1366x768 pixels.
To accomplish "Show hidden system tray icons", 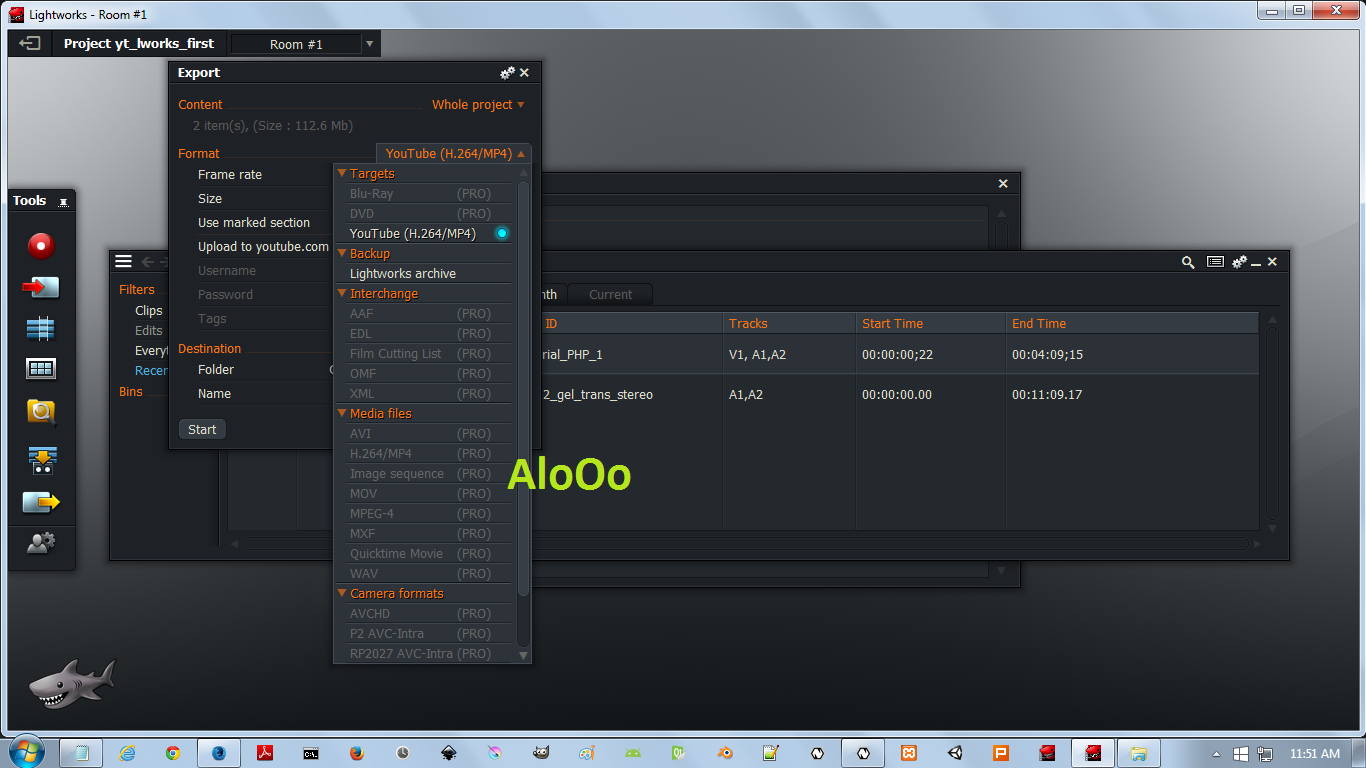I will point(1216,754).
